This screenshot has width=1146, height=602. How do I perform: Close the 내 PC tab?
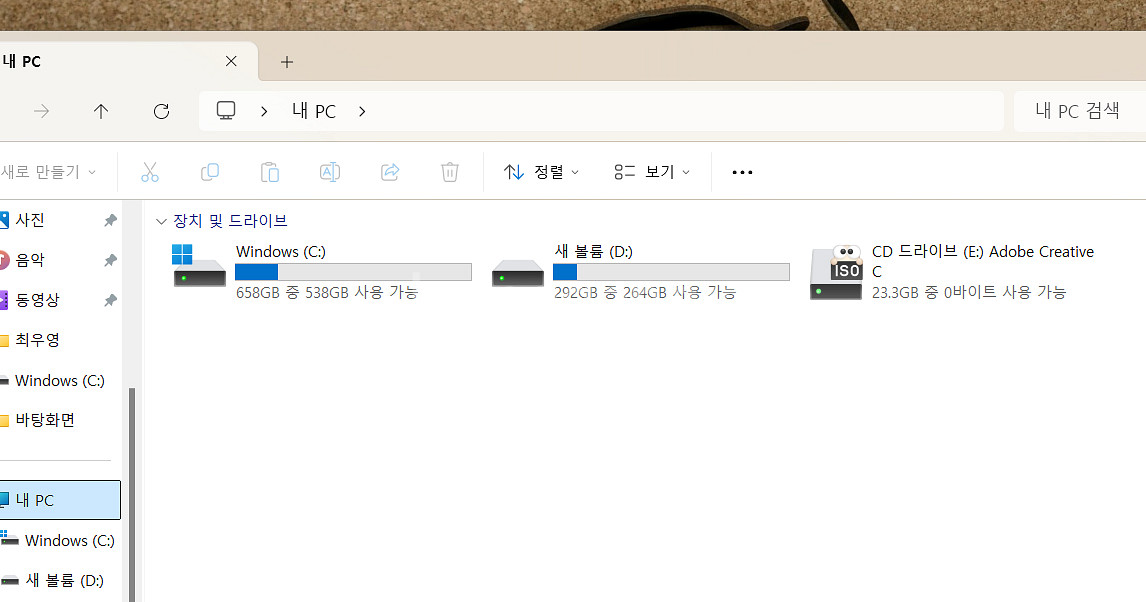(x=231, y=61)
